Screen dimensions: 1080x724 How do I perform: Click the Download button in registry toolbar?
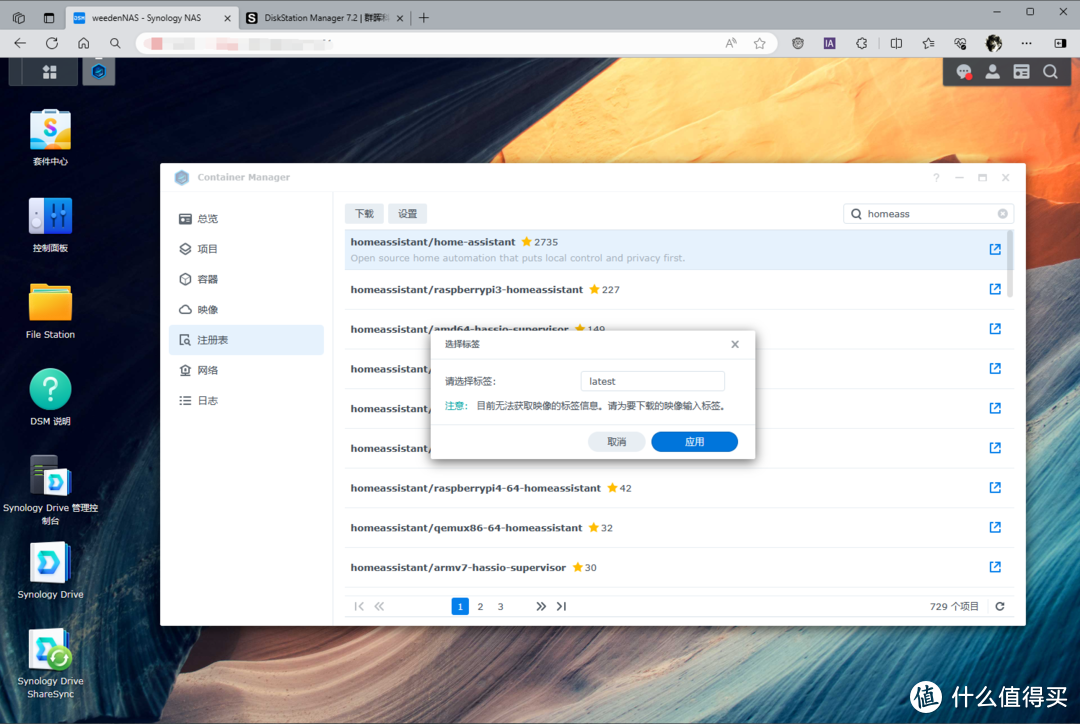coord(364,214)
